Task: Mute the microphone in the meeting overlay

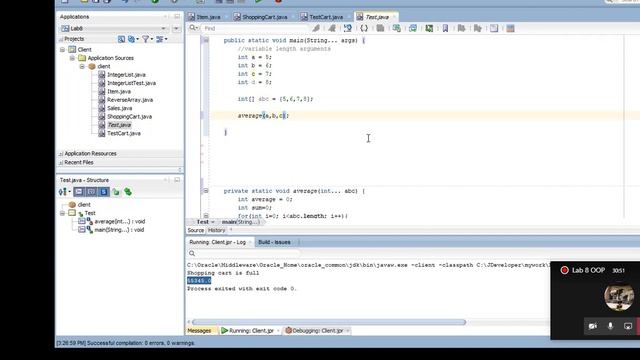Action: point(610,326)
